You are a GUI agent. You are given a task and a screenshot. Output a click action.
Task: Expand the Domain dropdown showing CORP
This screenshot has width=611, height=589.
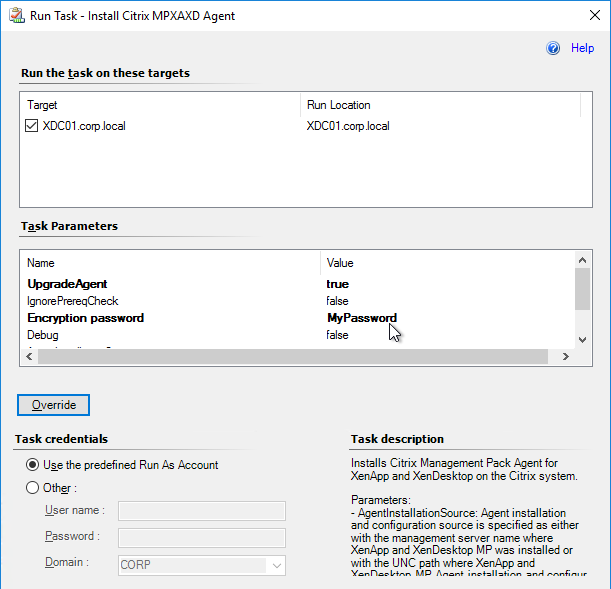pyautogui.click(x=275, y=565)
